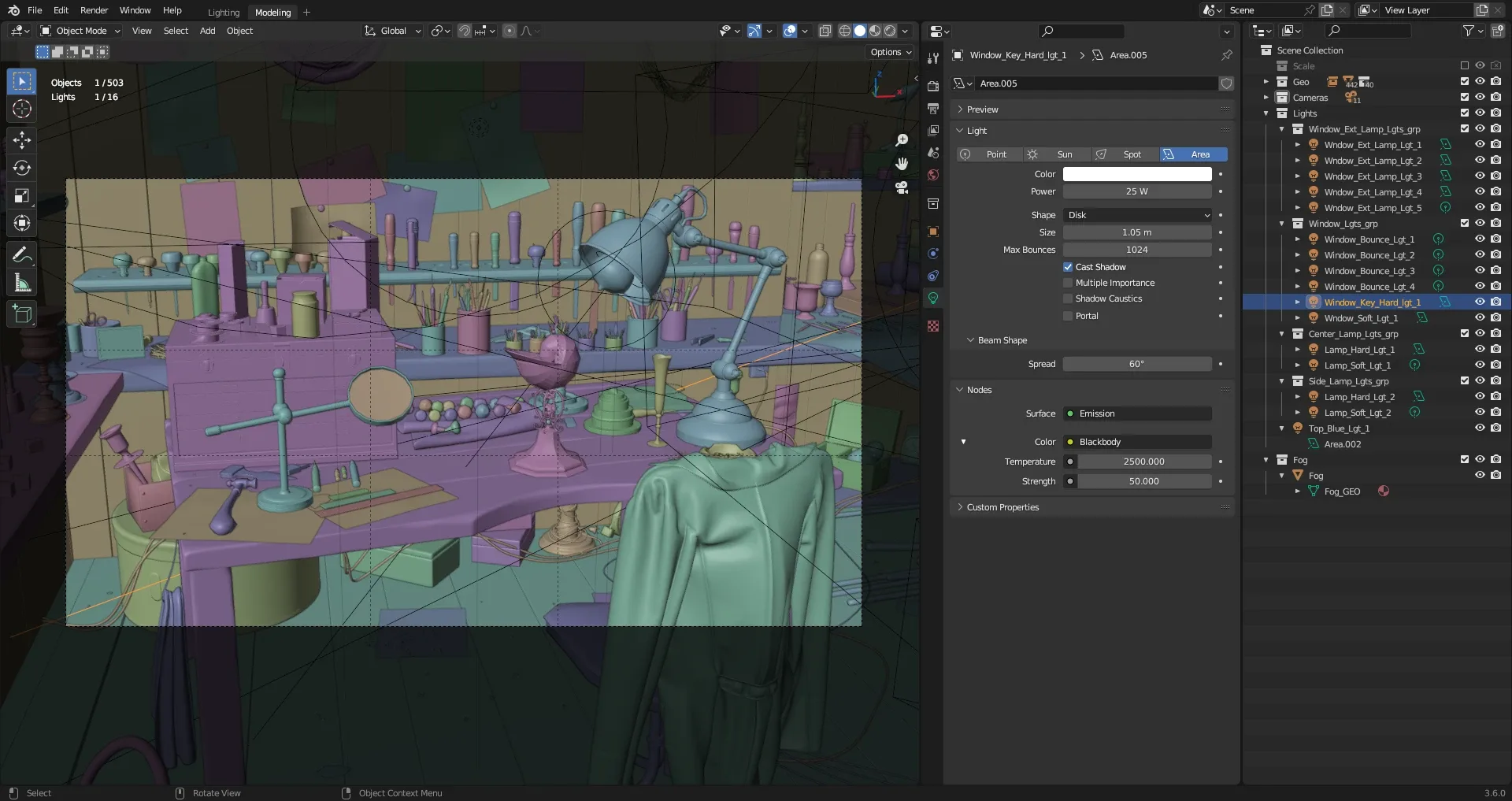
Task: Open the World properties tab
Action: [933, 174]
